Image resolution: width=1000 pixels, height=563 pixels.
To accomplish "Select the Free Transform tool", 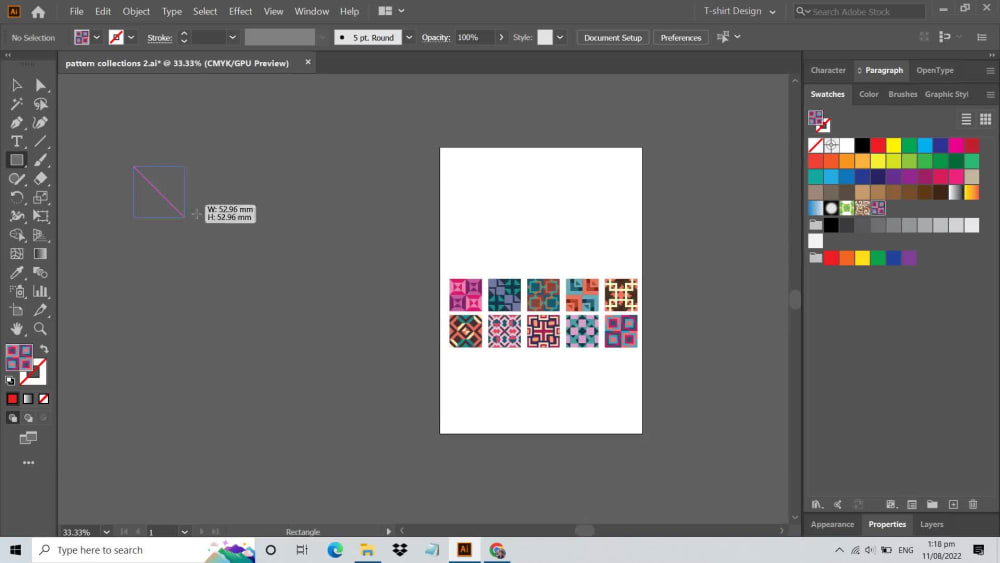I will point(40,216).
